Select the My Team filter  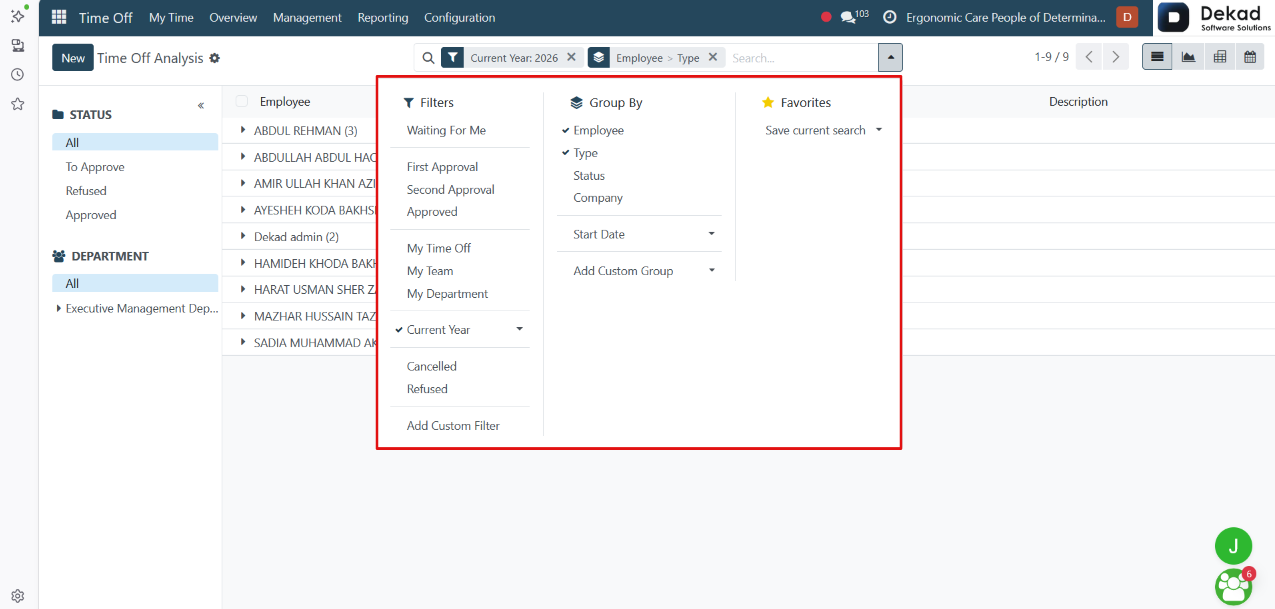click(430, 271)
